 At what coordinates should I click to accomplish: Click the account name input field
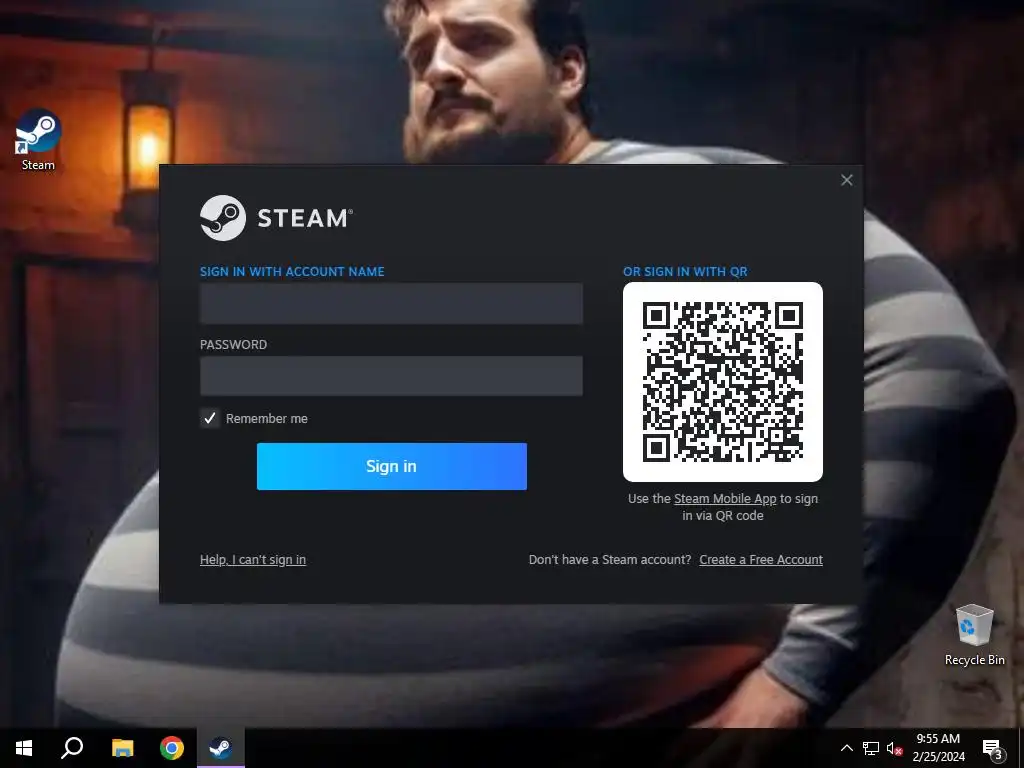(391, 304)
